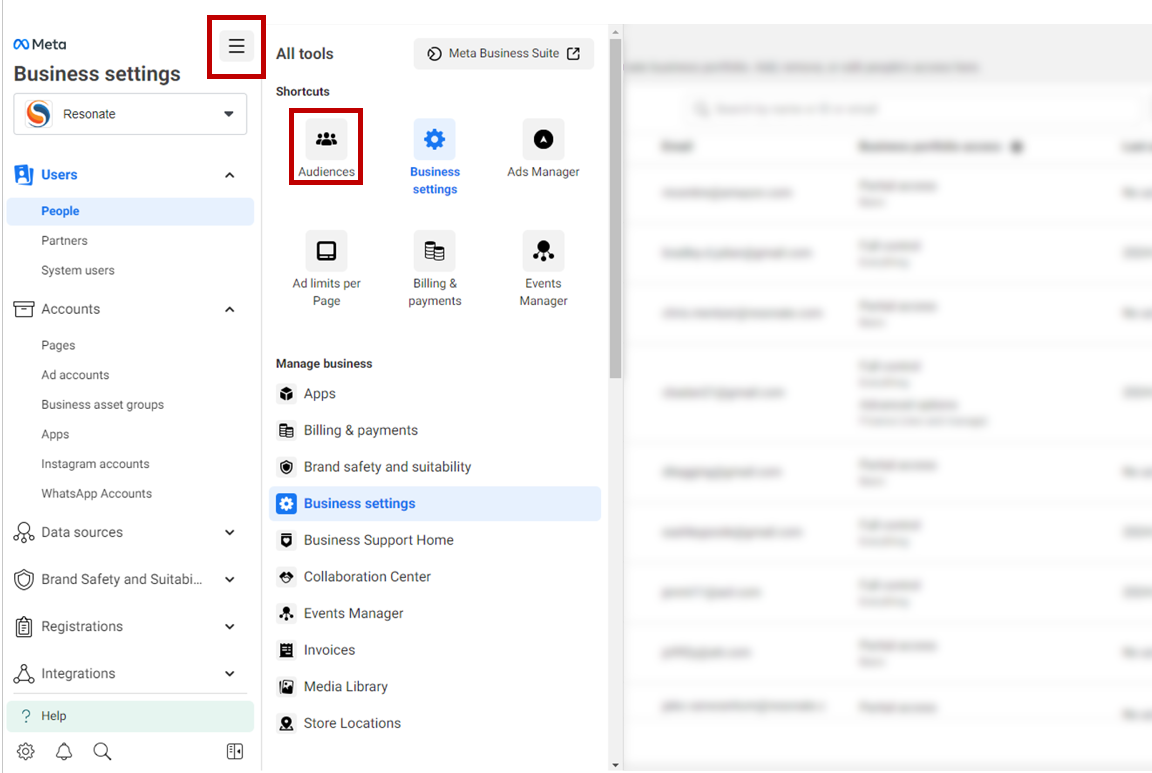Open Business asset groups item
The height and width of the screenshot is (773, 1152).
point(102,405)
